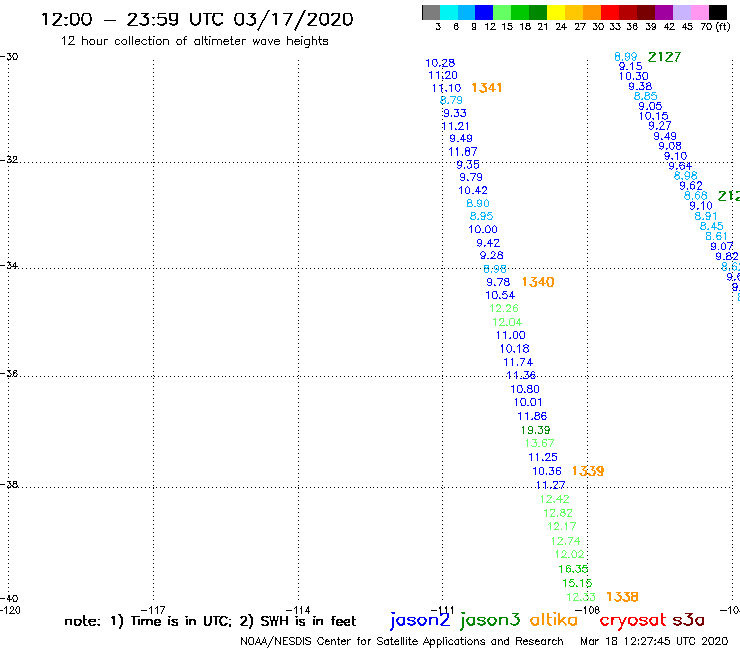This screenshot has width=740, height=650.
Task: Click the -114 longitude axis label
Action: click(298, 610)
